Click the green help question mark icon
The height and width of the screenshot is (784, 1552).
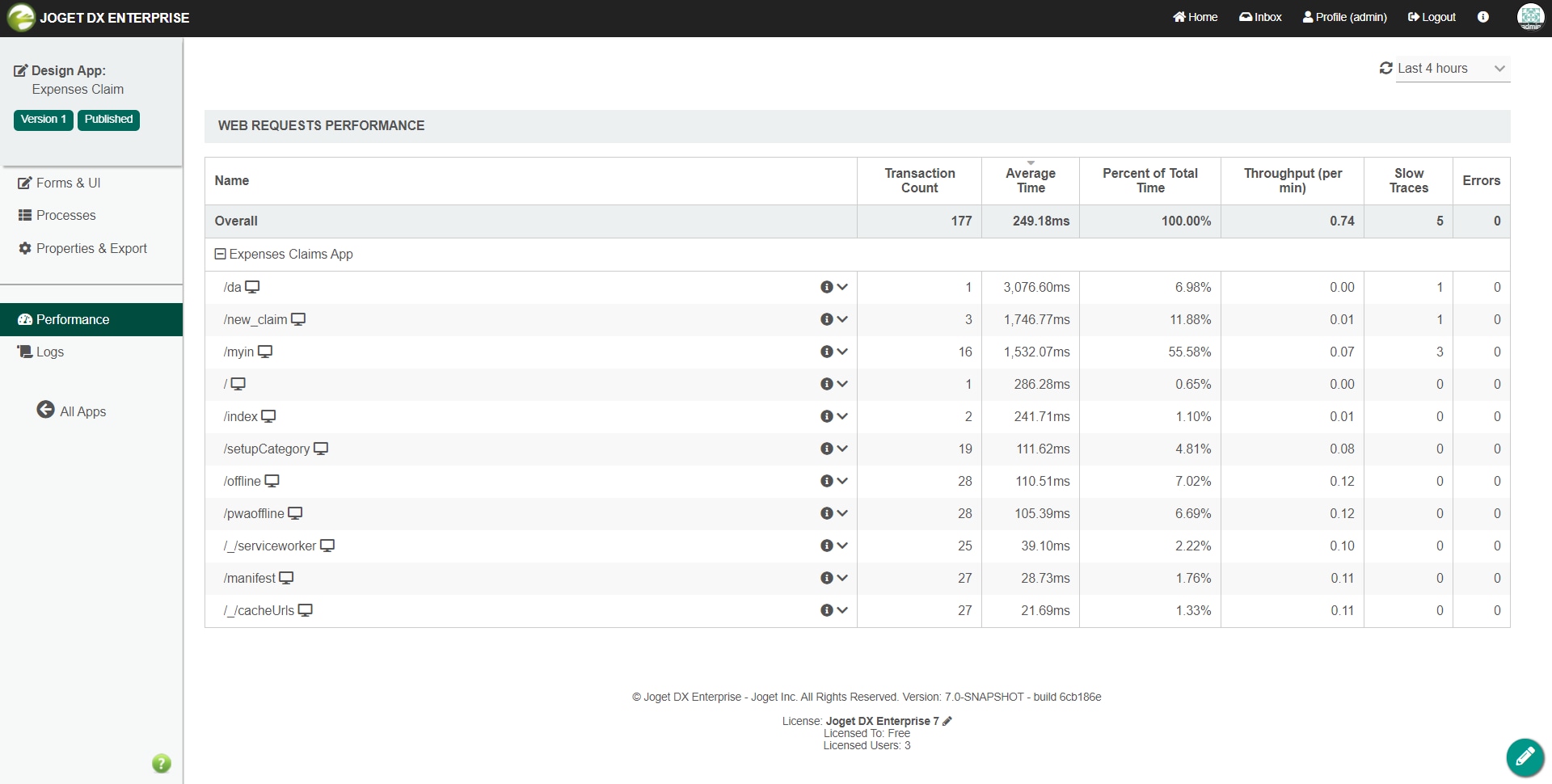pos(162,763)
